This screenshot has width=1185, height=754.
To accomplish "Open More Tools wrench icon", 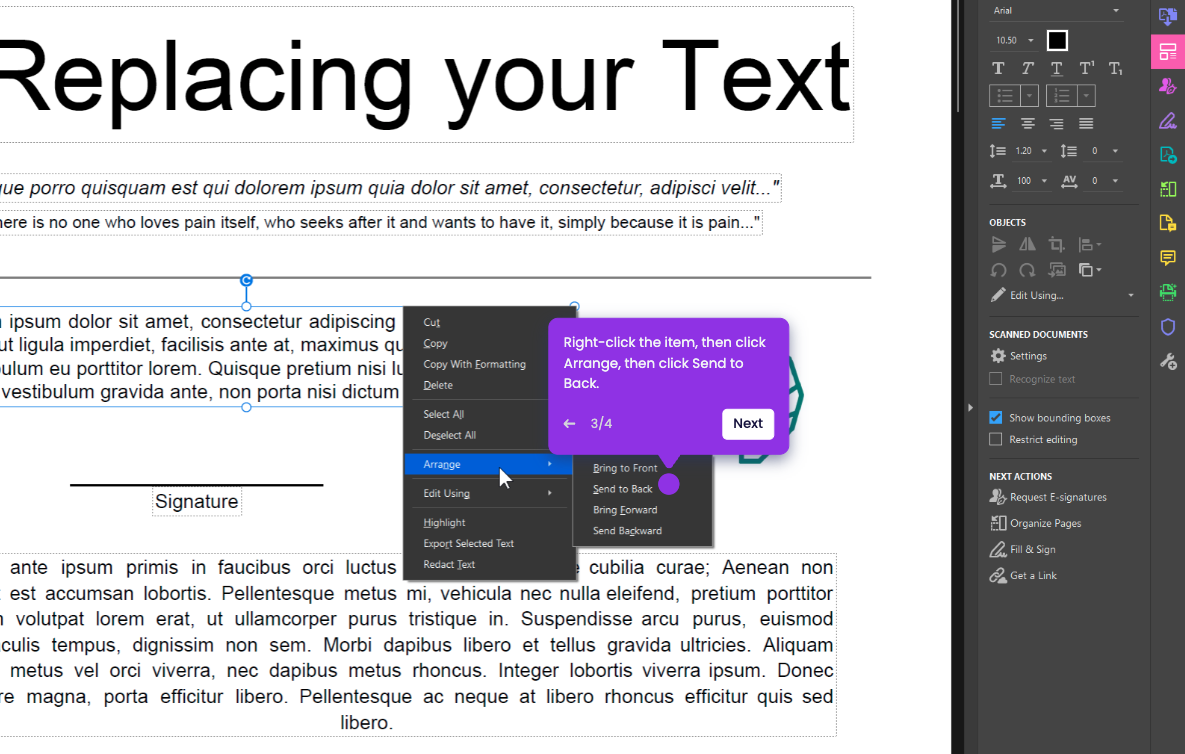I will coord(1168,361).
